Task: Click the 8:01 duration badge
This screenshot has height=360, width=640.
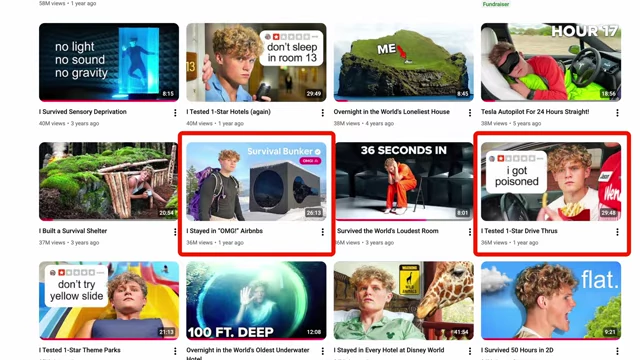Action: tap(462, 213)
